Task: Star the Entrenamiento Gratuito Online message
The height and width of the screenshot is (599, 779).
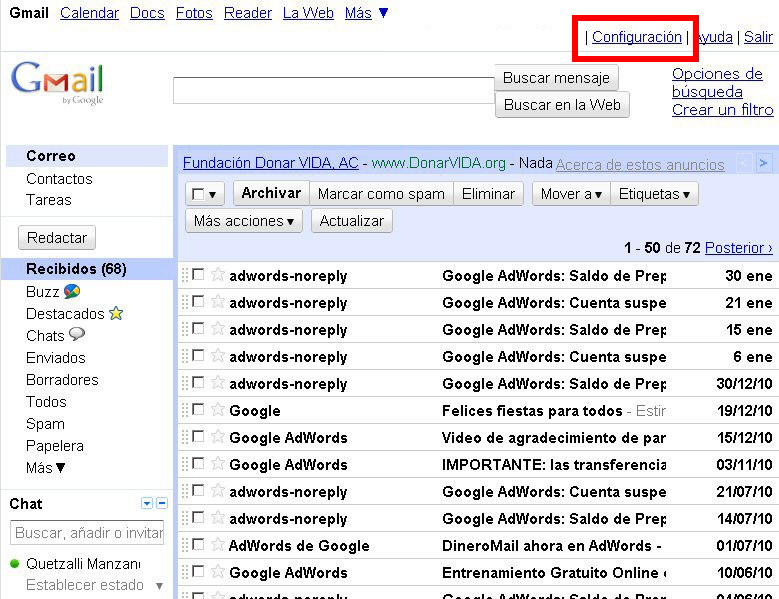Action: tap(218, 571)
